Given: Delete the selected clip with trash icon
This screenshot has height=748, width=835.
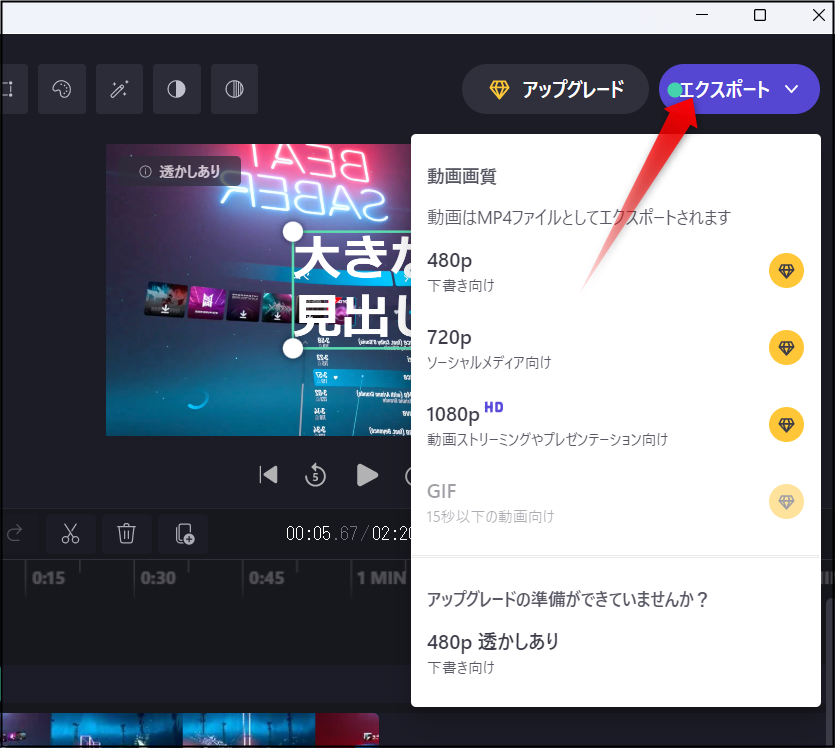Looking at the screenshot, I should pyautogui.click(x=126, y=533).
